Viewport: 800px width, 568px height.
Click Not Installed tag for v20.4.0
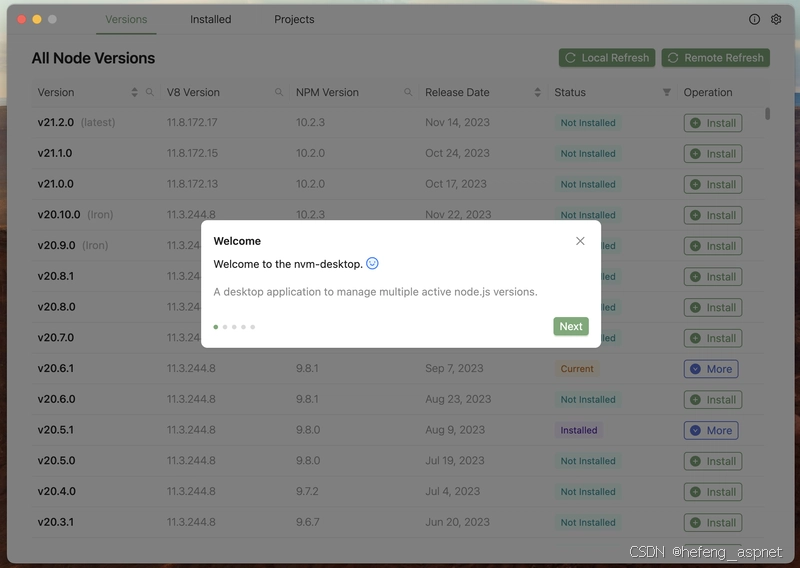588,492
